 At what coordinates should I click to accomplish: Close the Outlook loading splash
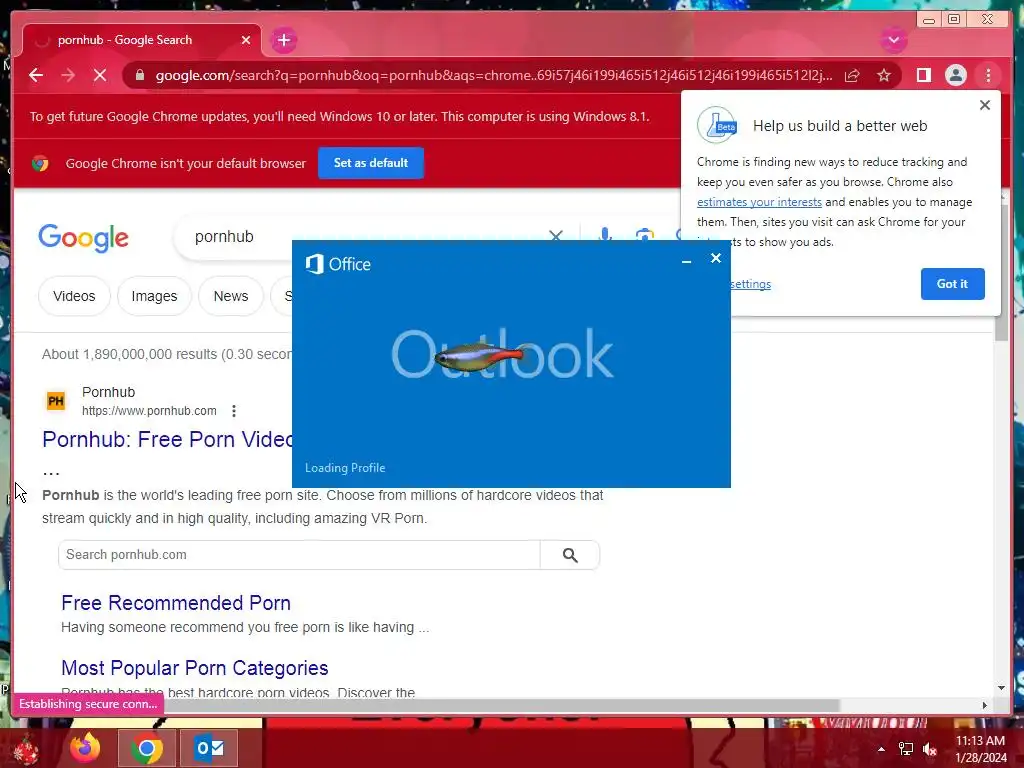716,258
